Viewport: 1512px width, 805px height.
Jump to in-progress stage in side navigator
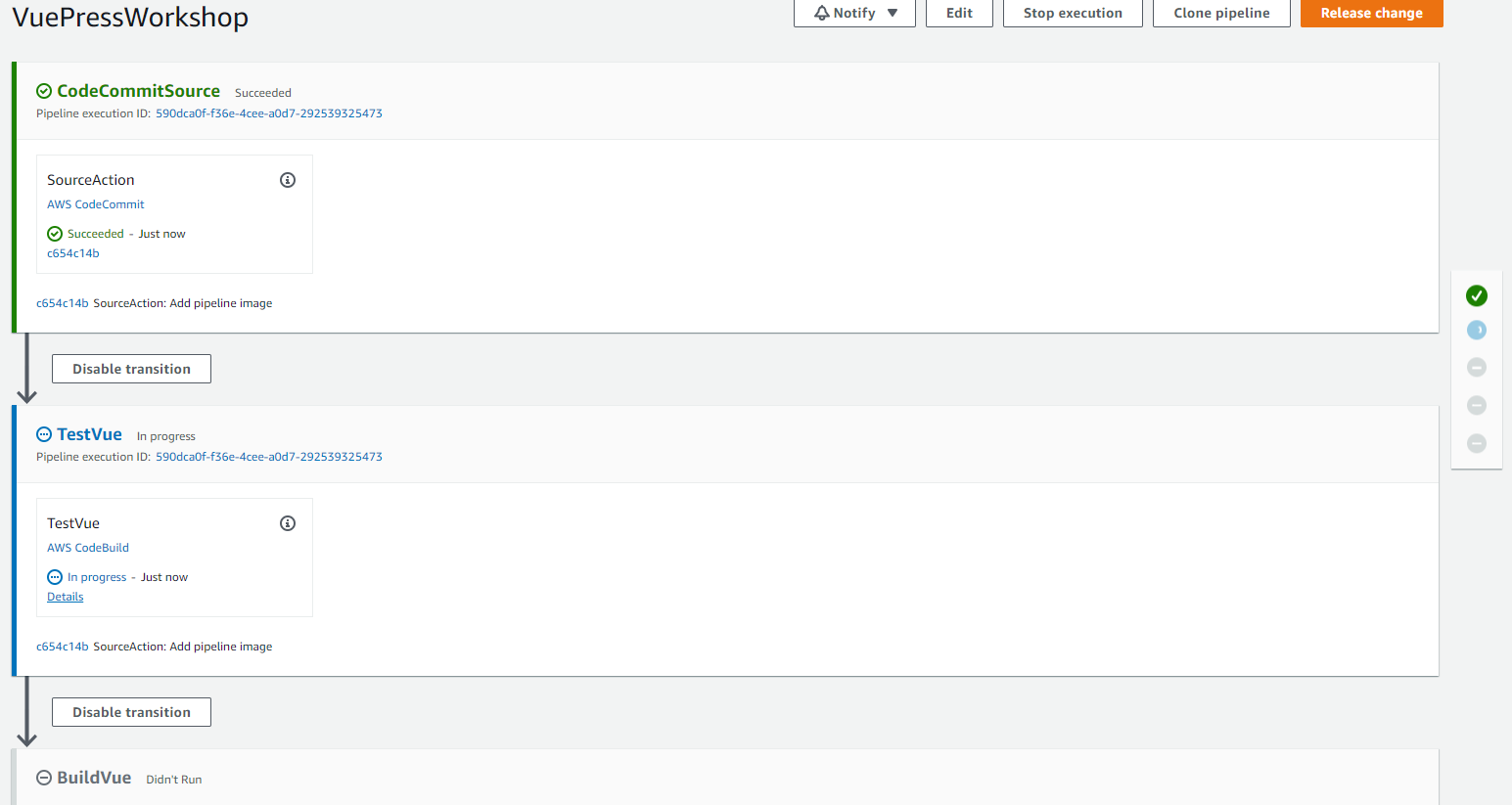click(x=1477, y=331)
